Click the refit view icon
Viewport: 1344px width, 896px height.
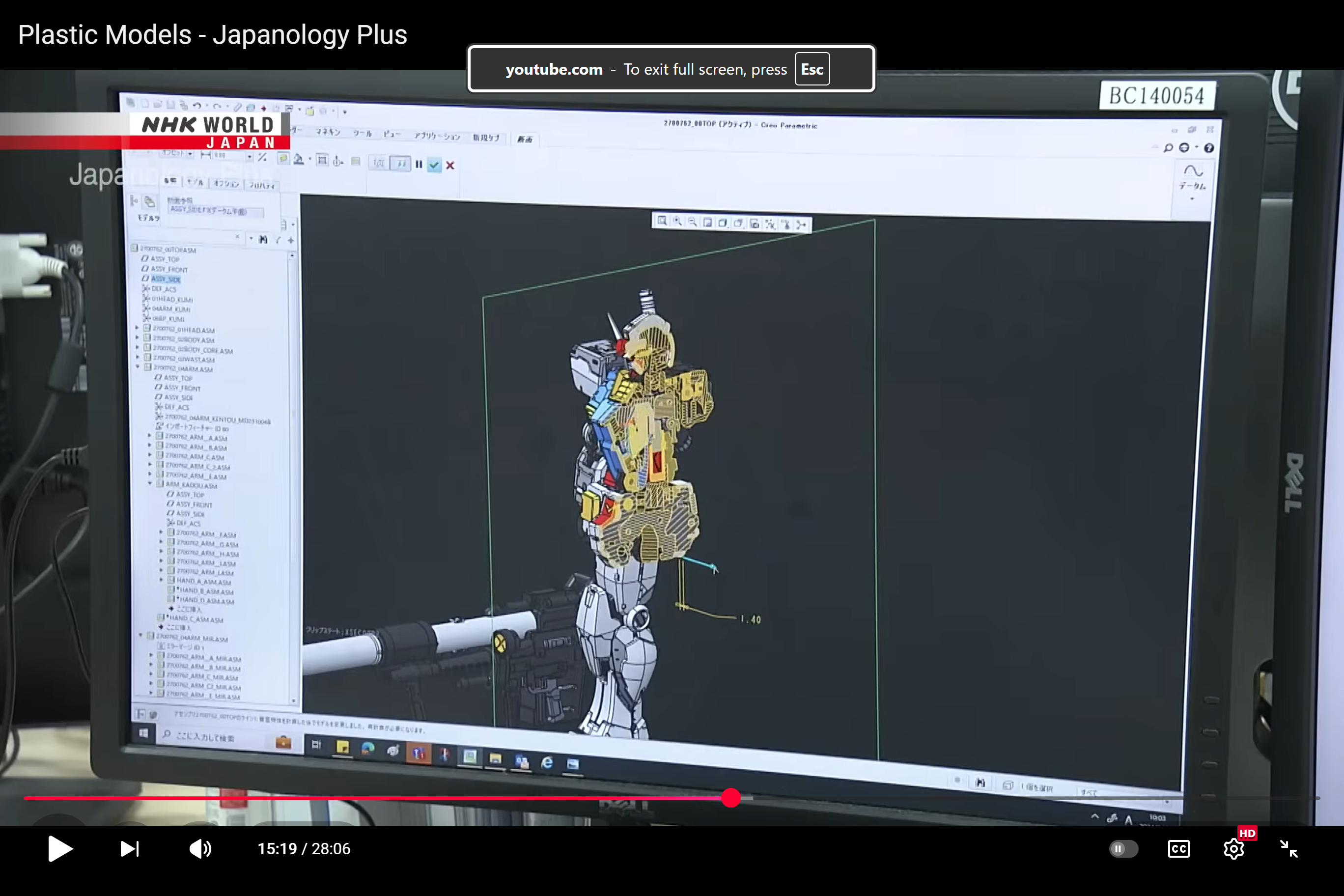click(662, 221)
